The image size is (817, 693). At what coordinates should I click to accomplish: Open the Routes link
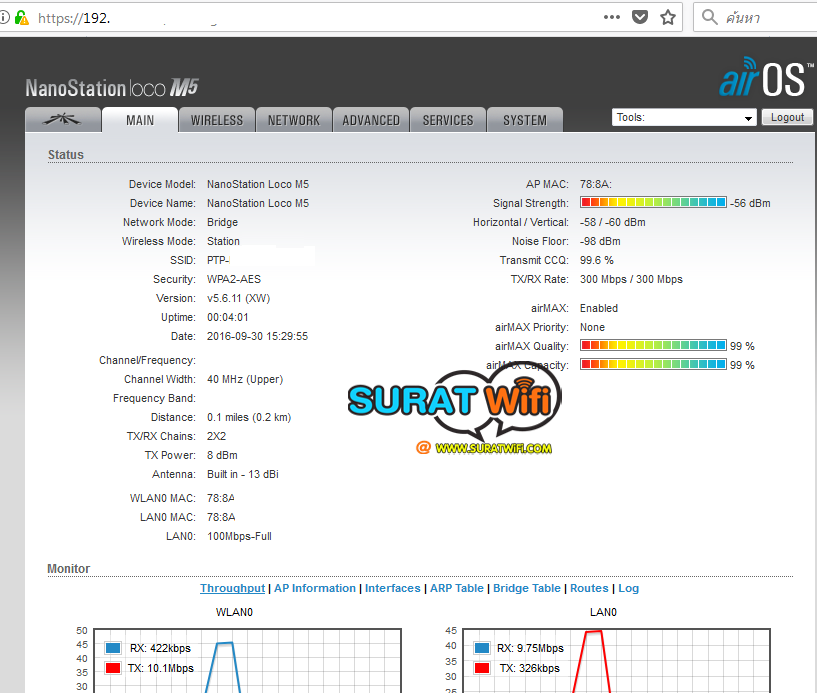tap(589, 588)
